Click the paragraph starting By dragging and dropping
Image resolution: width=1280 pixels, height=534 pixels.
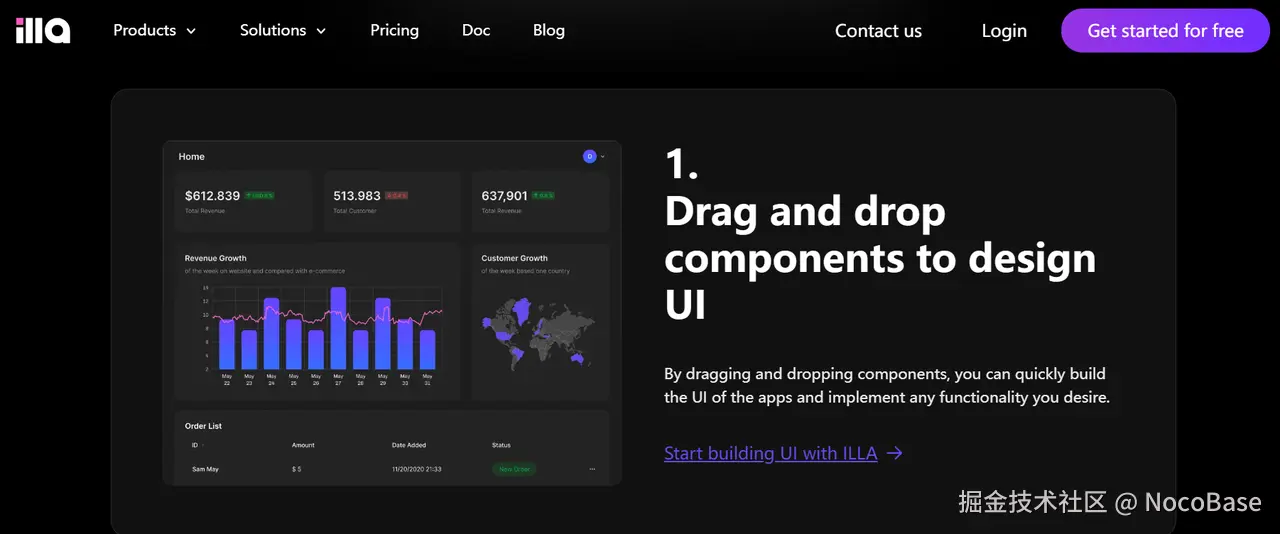coord(887,385)
